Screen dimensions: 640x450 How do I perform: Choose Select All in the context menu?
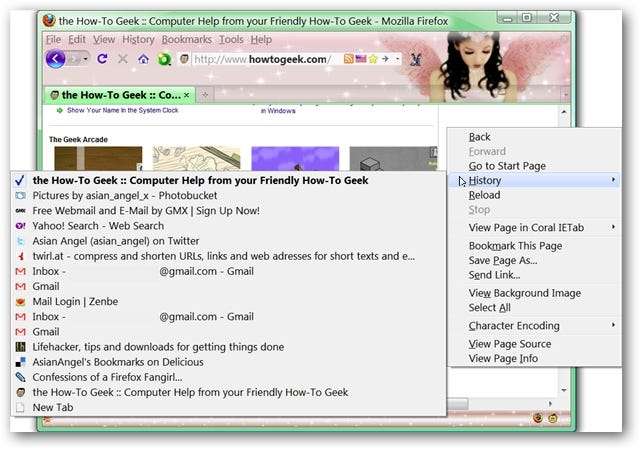coord(534,308)
